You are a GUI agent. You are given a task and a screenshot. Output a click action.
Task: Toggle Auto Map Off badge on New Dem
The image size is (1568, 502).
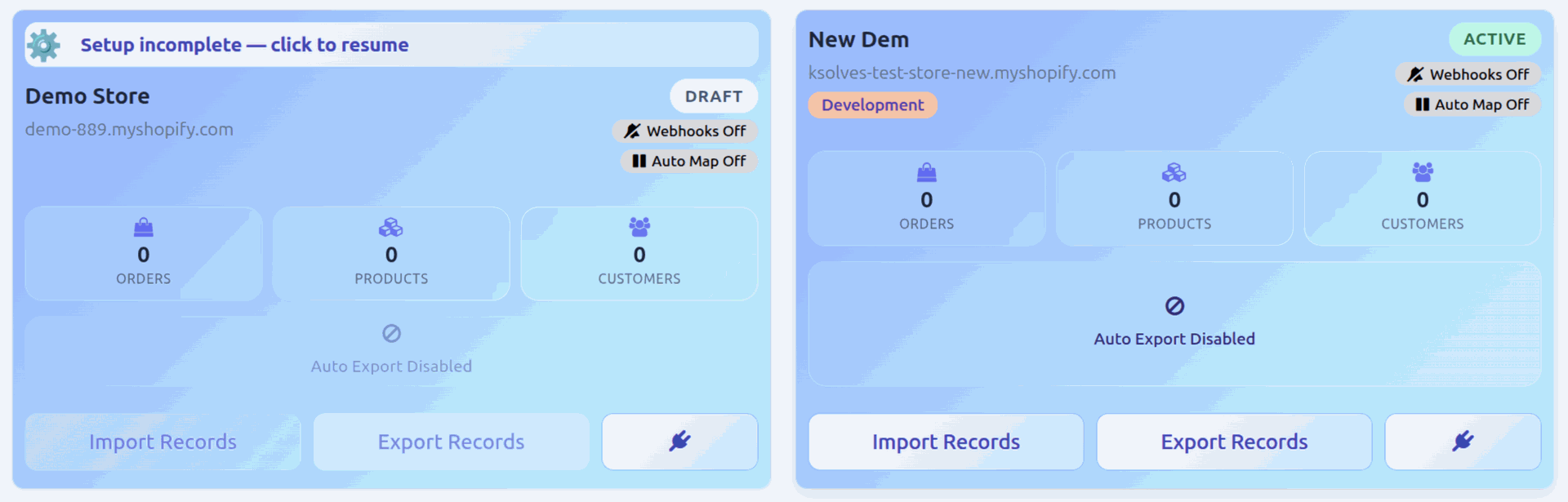point(1472,104)
